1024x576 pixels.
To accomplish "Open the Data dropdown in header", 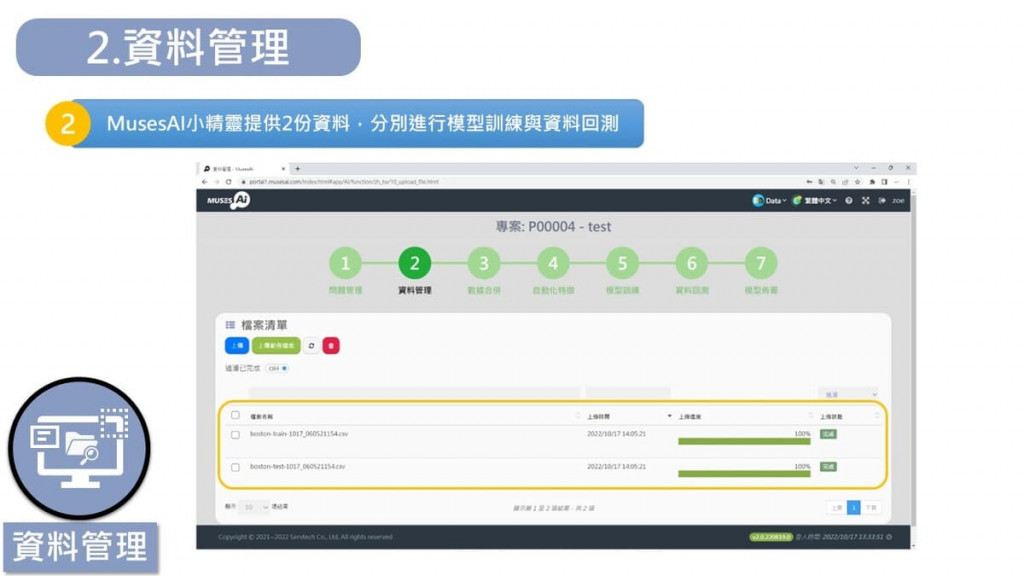I will pos(769,200).
